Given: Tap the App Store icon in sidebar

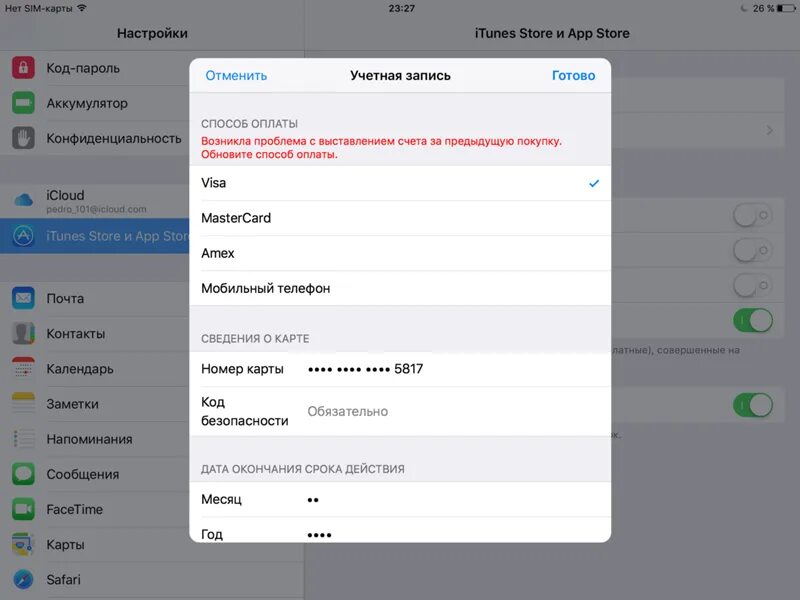Looking at the screenshot, I should (23, 236).
